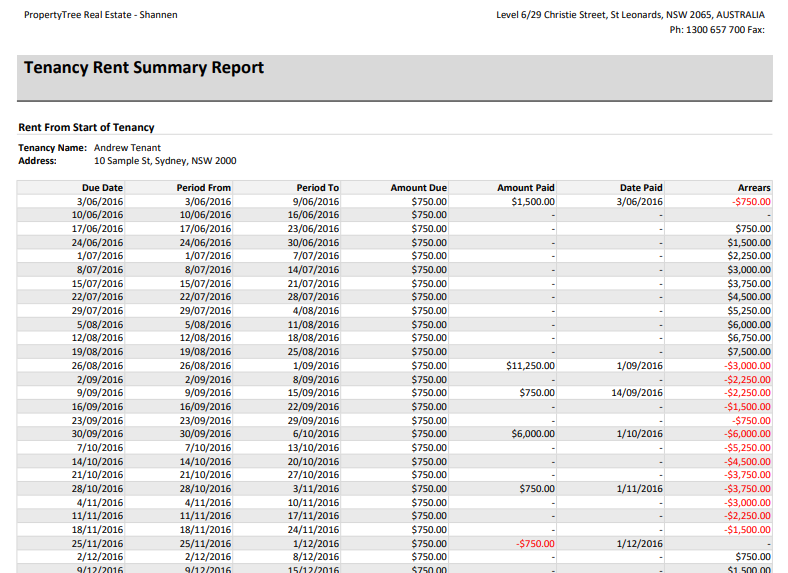Click the arrears value -$6,000.00
This screenshot has width=788, height=573.
(x=747, y=434)
